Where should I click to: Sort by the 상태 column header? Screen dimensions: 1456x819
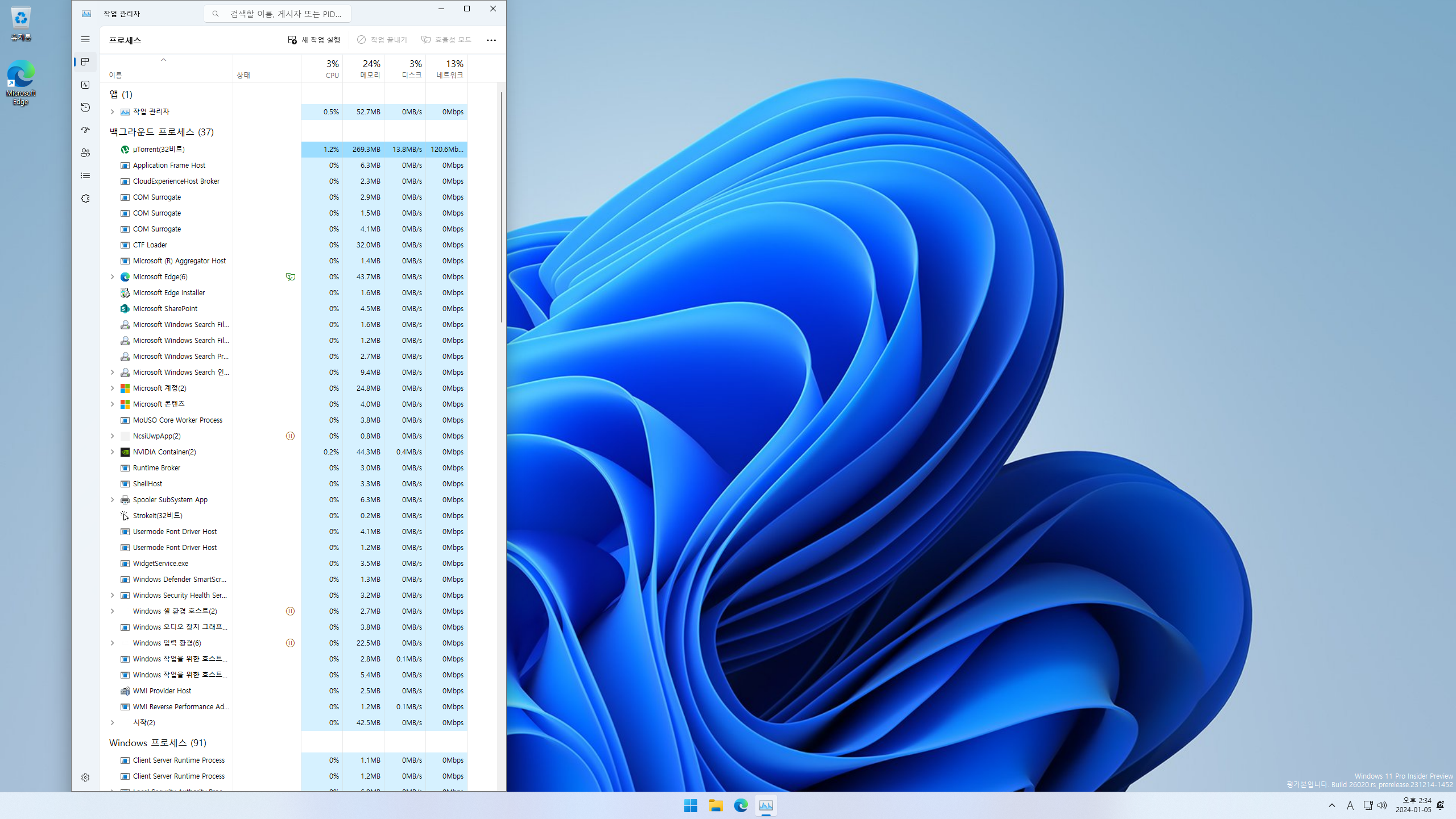(267, 68)
